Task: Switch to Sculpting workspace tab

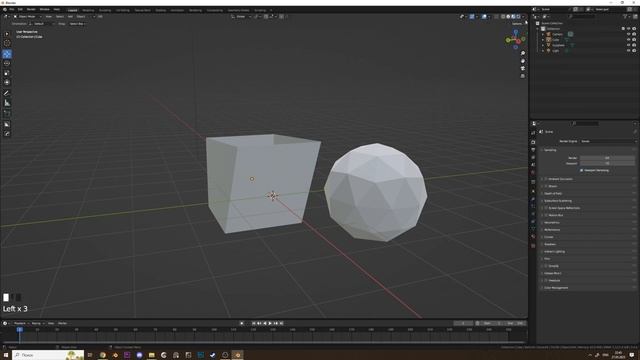Action: (105, 10)
